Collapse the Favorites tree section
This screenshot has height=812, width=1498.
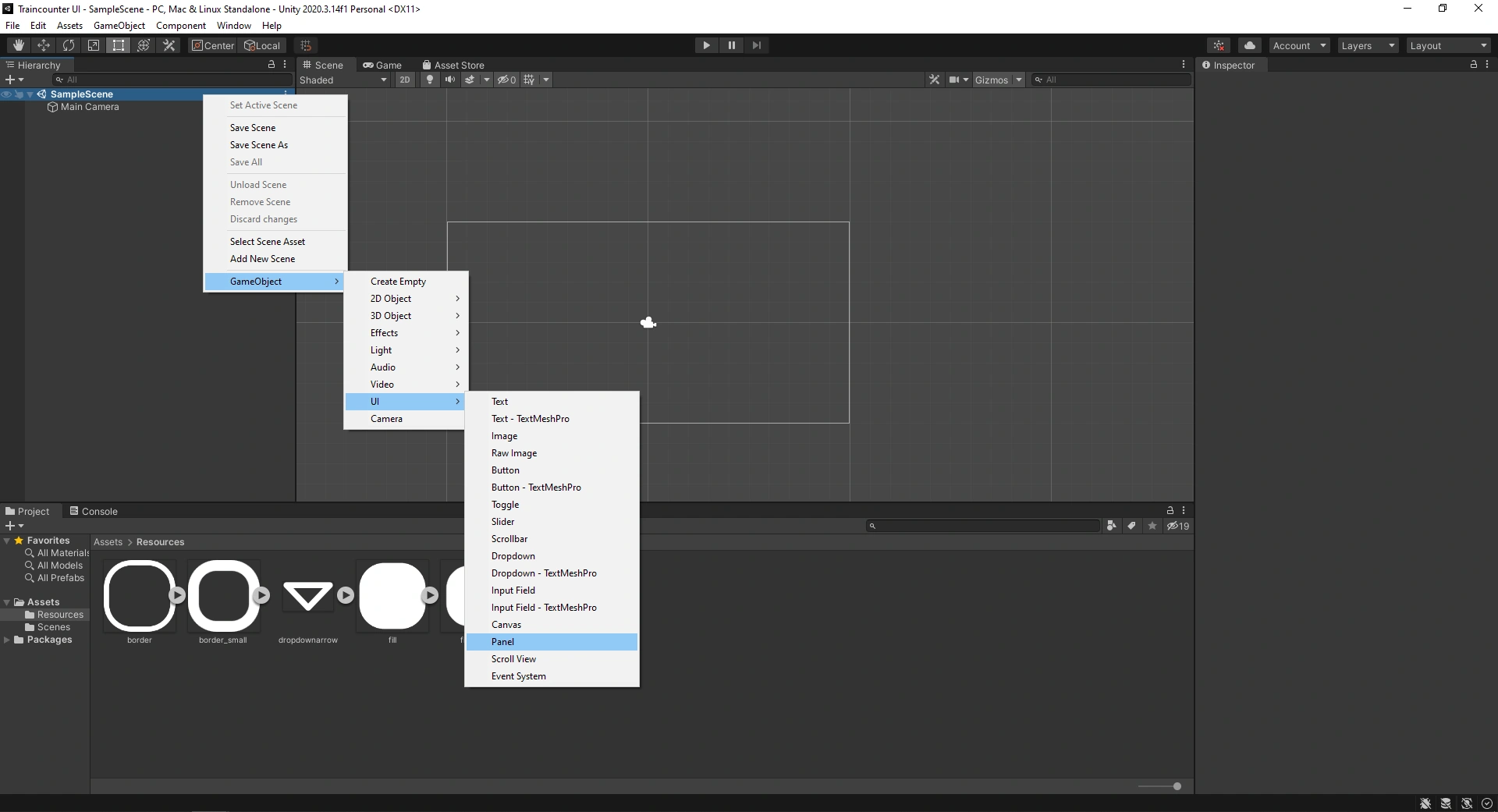coord(7,541)
